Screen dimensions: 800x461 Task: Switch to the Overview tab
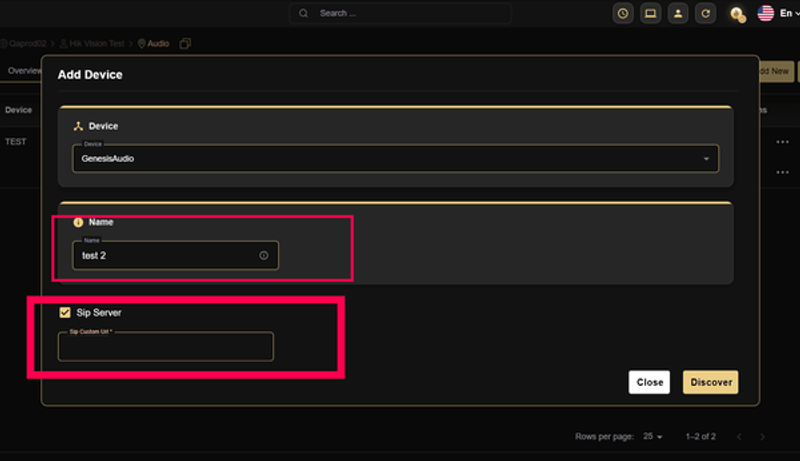click(24, 71)
